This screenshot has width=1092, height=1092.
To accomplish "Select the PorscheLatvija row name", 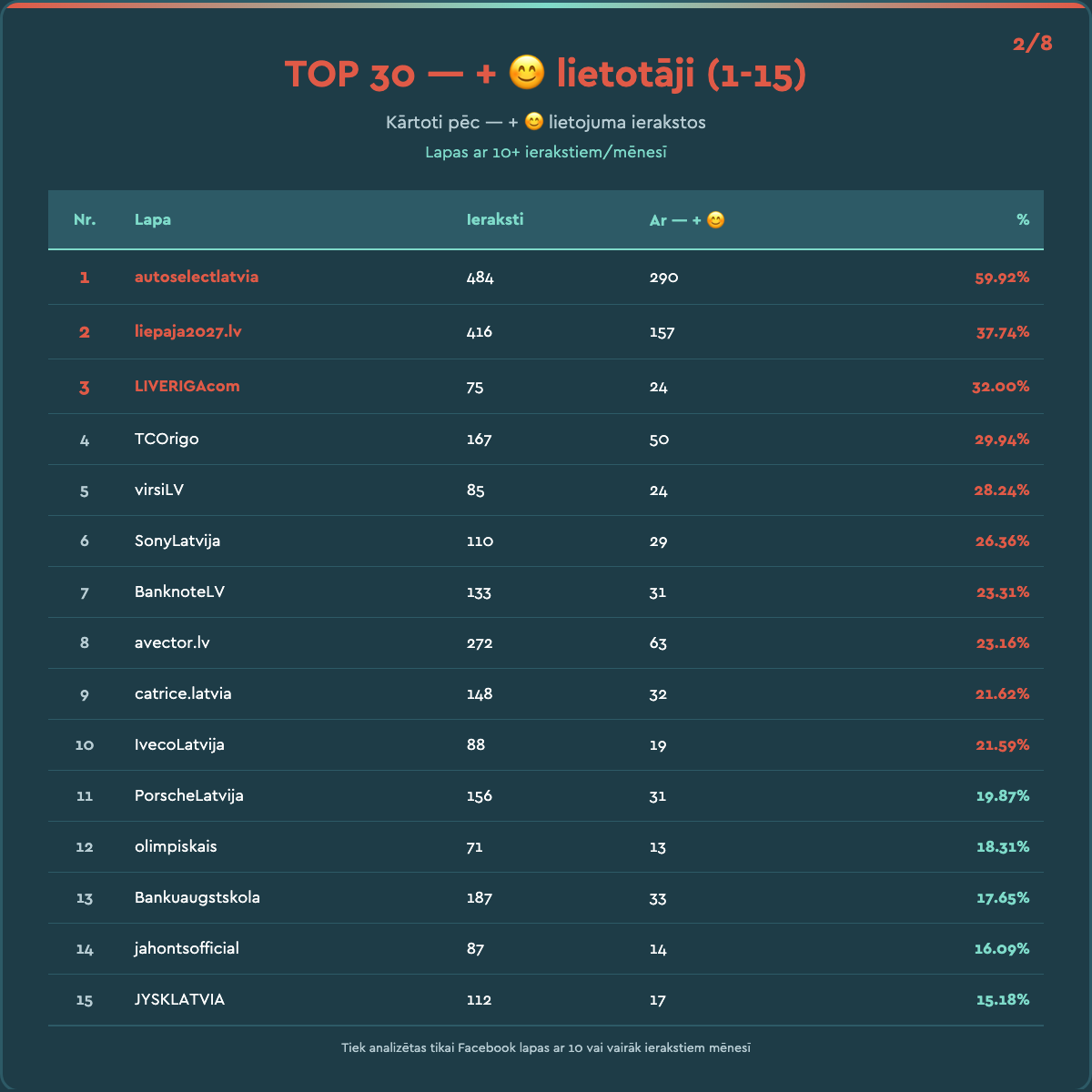I will point(189,795).
